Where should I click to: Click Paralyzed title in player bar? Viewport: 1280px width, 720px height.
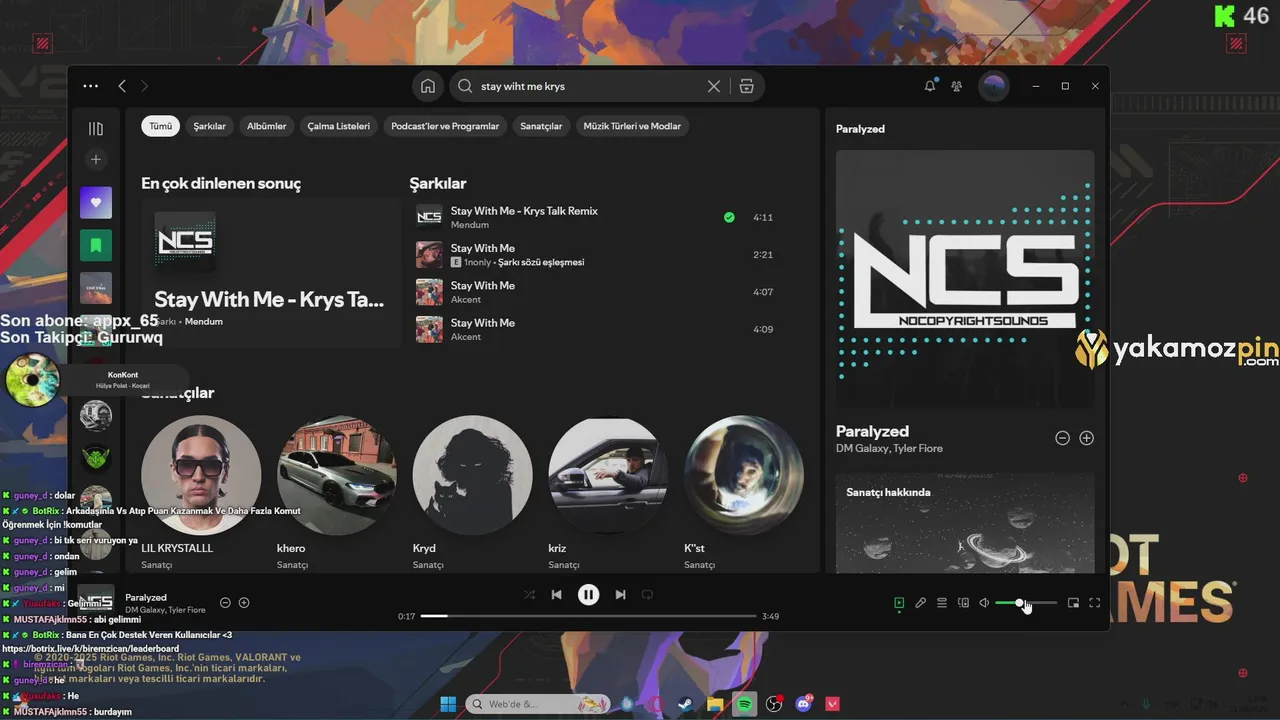tap(146, 598)
